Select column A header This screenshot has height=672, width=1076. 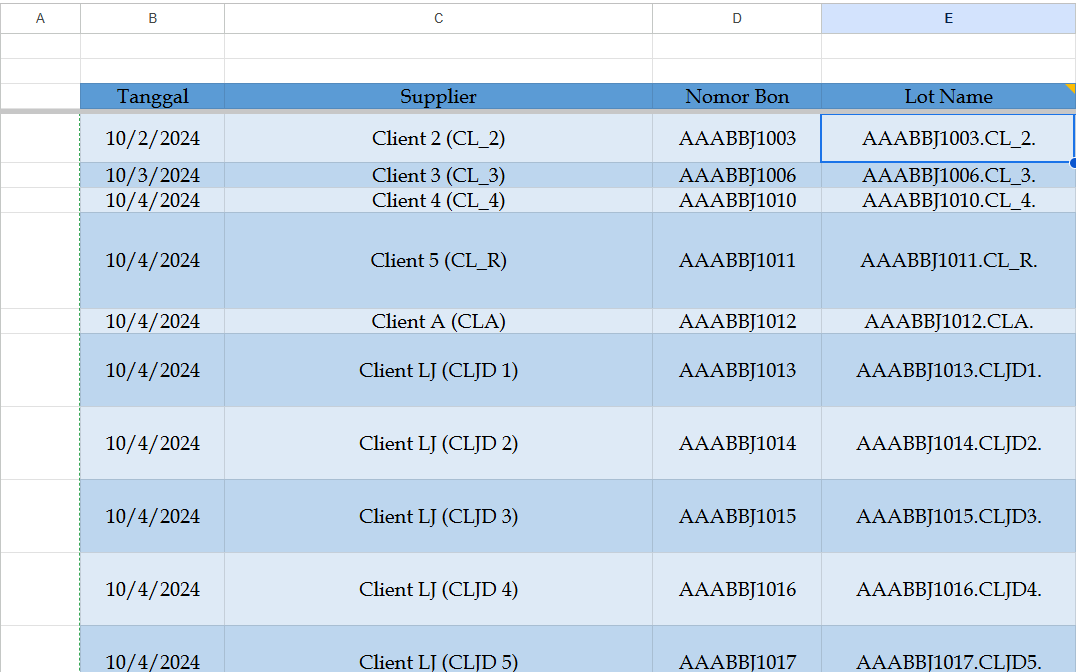40,19
